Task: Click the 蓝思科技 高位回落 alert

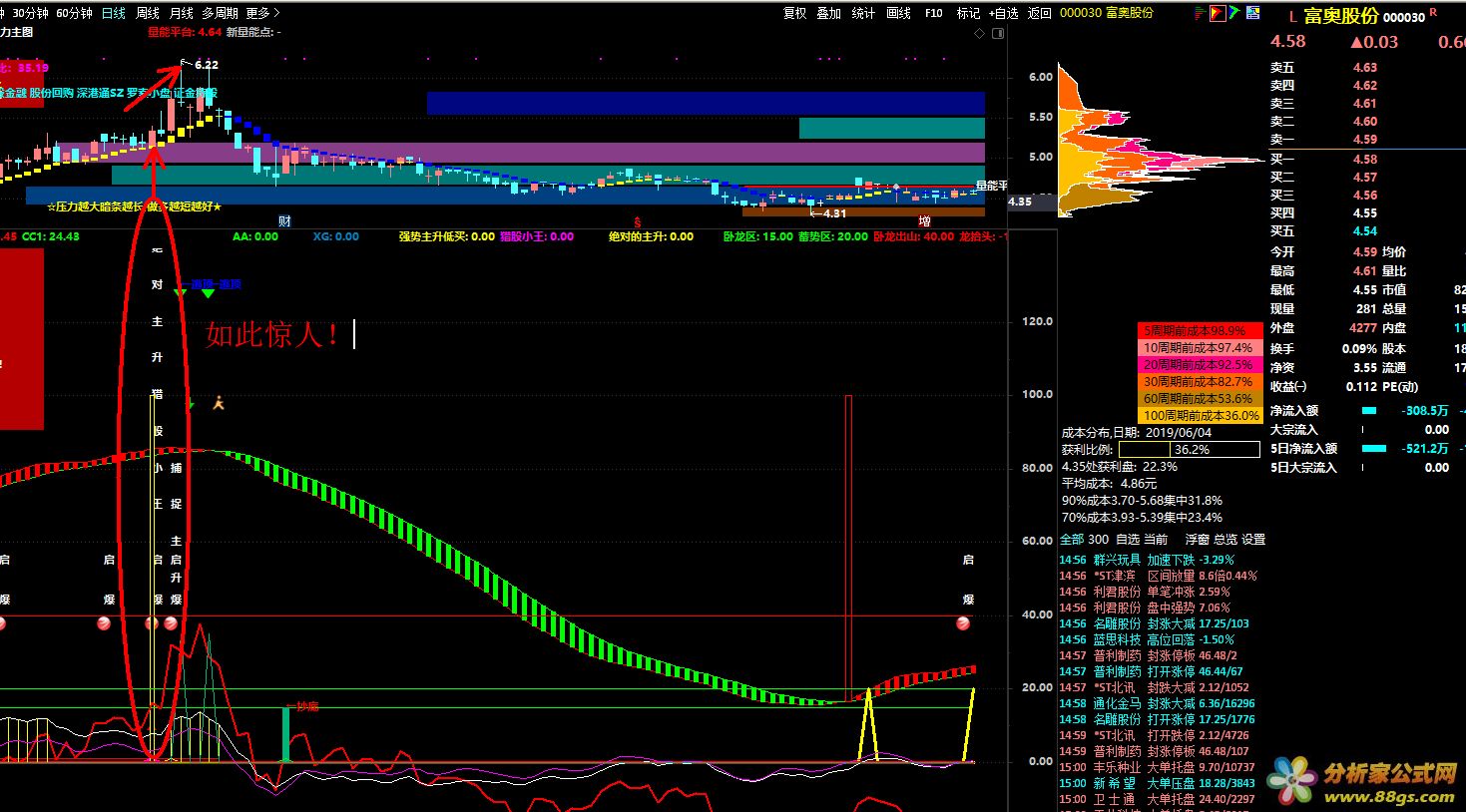Action: 1147,639
